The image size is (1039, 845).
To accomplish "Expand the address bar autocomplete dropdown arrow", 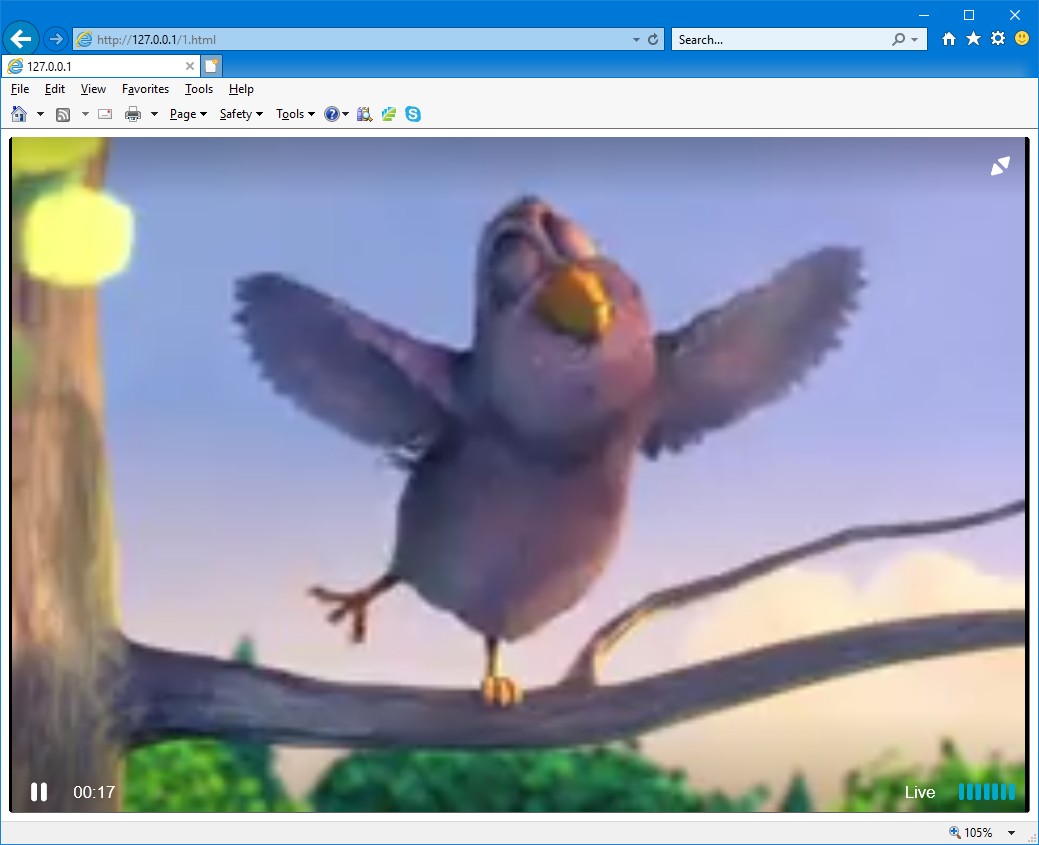I will [636, 40].
